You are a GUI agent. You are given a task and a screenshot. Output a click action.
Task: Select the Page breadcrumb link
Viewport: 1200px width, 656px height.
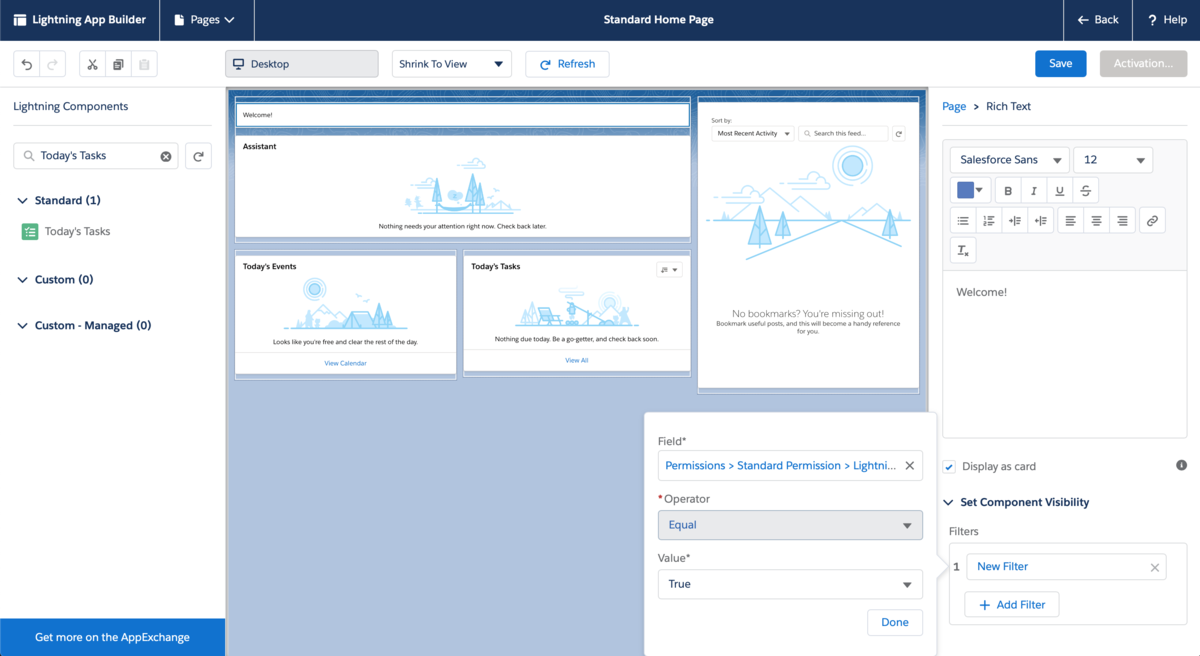(954, 106)
